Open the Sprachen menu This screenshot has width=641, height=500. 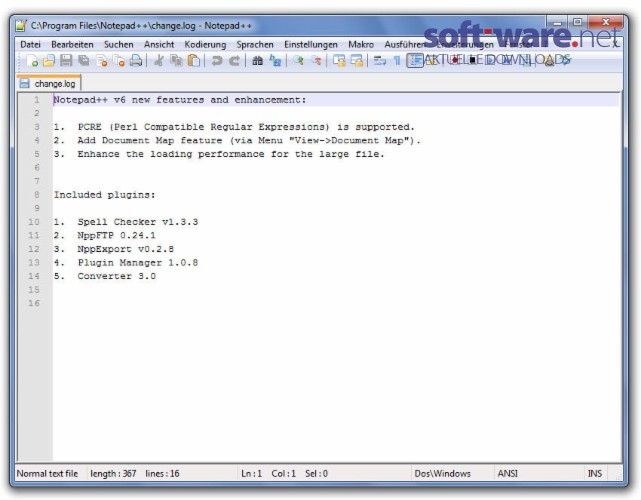[x=255, y=44]
